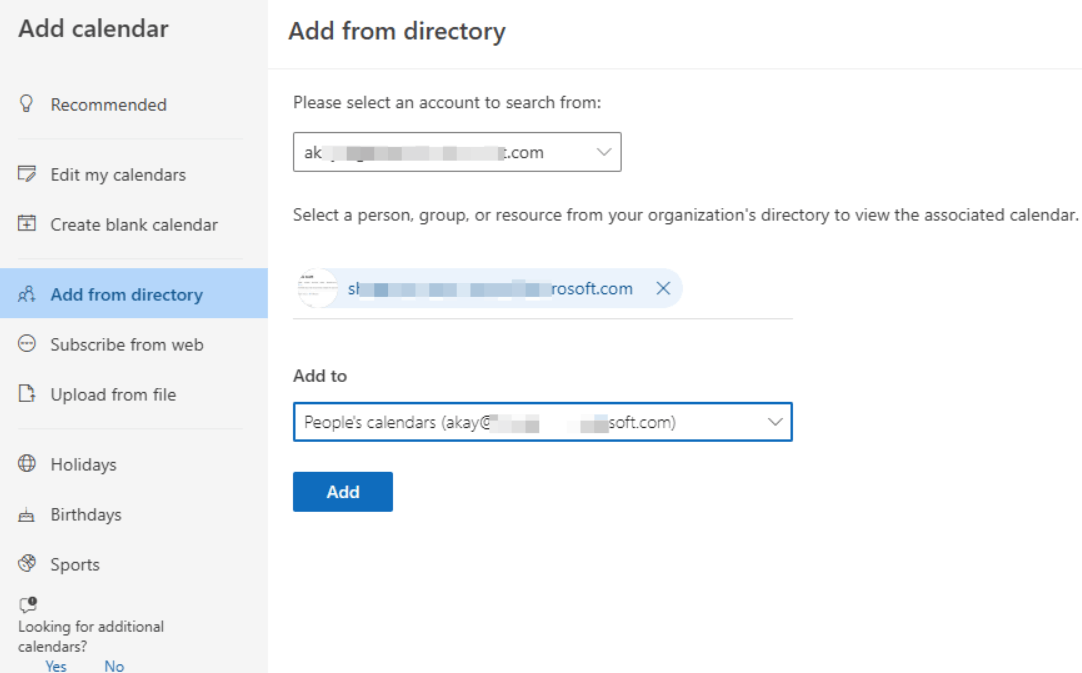Image resolution: width=1082 pixels, height=673 pixels.
Task: Click the Create blank calendar plus icon
Action: [x=27, y=224]
